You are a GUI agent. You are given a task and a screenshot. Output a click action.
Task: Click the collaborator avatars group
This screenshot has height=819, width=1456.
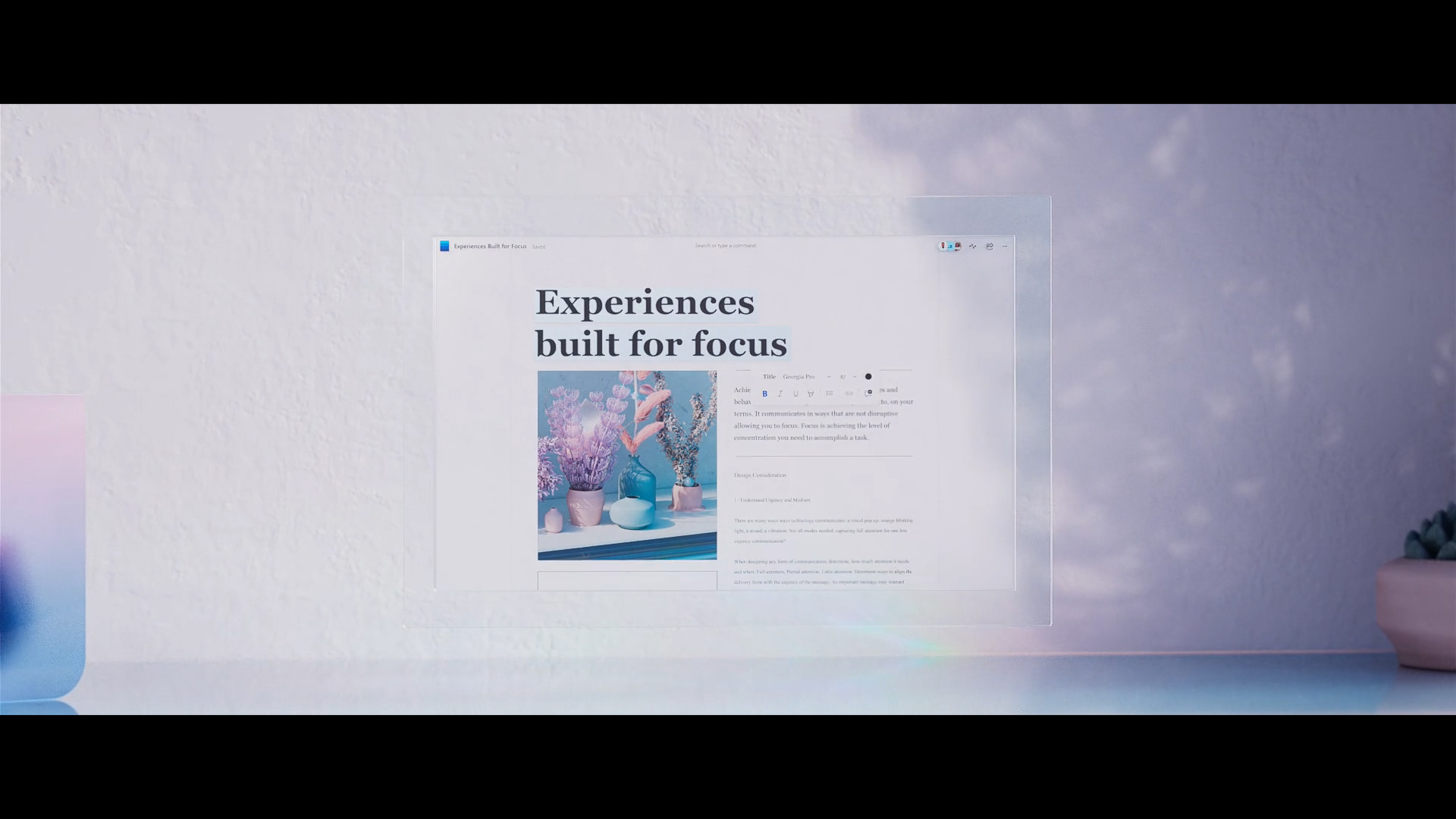949,246
